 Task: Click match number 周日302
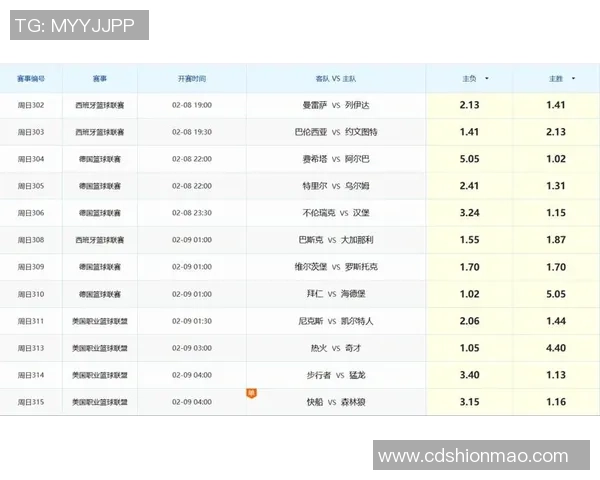(x=31, y=105)
